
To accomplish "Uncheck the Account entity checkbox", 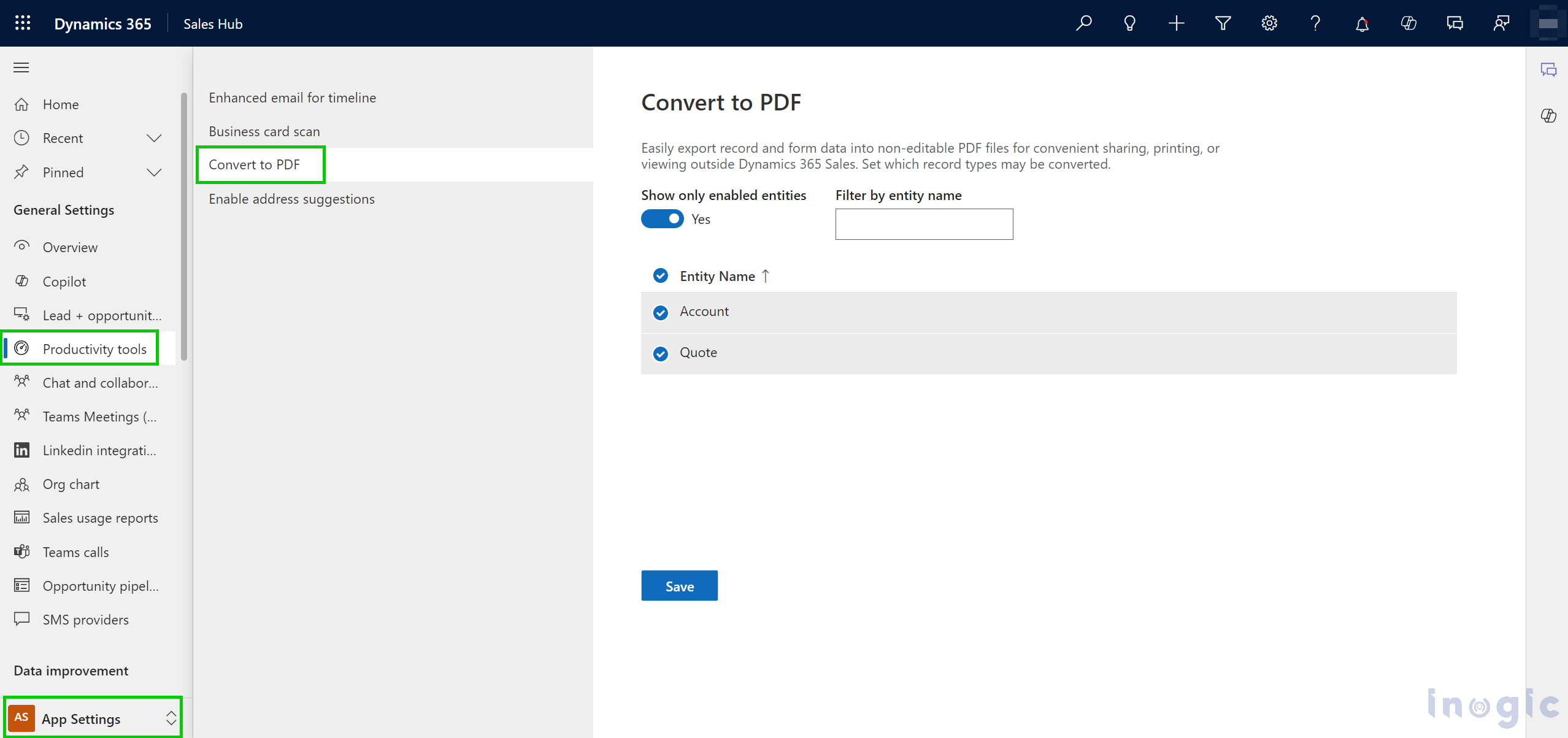I will pyautogui.click(x=661, y=312).
